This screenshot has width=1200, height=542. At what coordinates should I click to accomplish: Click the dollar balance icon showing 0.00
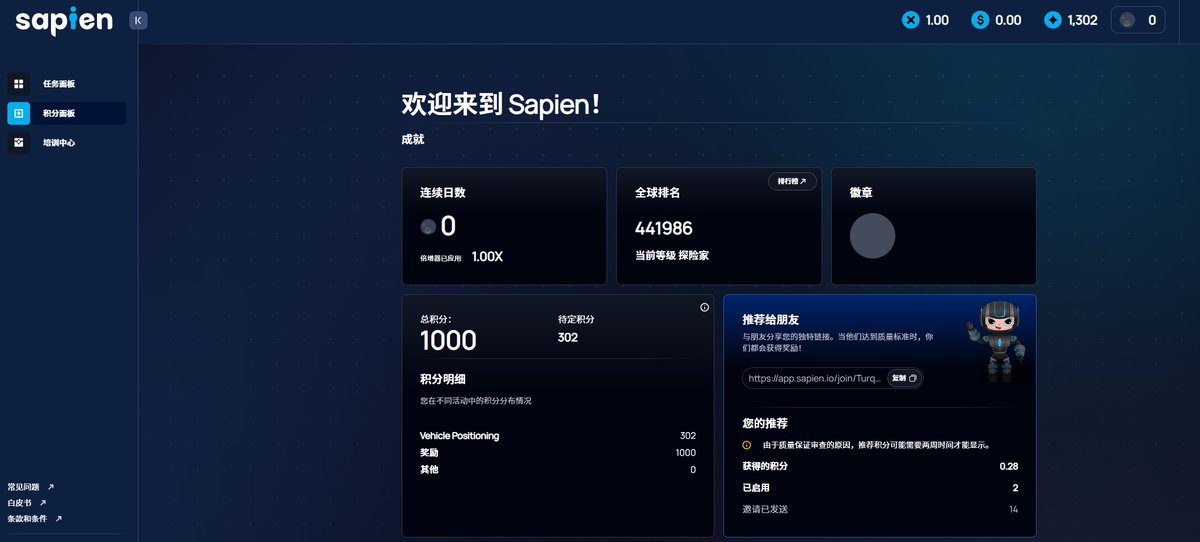click(x=980, y=20)
